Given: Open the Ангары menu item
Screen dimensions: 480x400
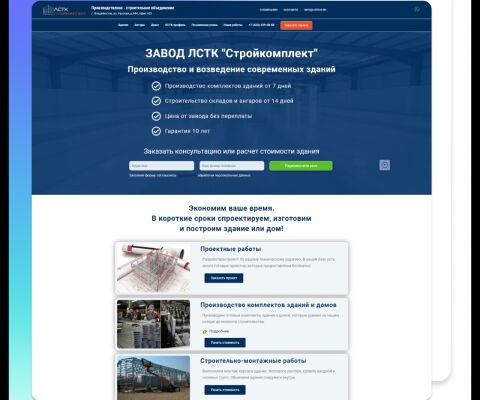Looking at the screenshot, I should [x=139, y=25].
